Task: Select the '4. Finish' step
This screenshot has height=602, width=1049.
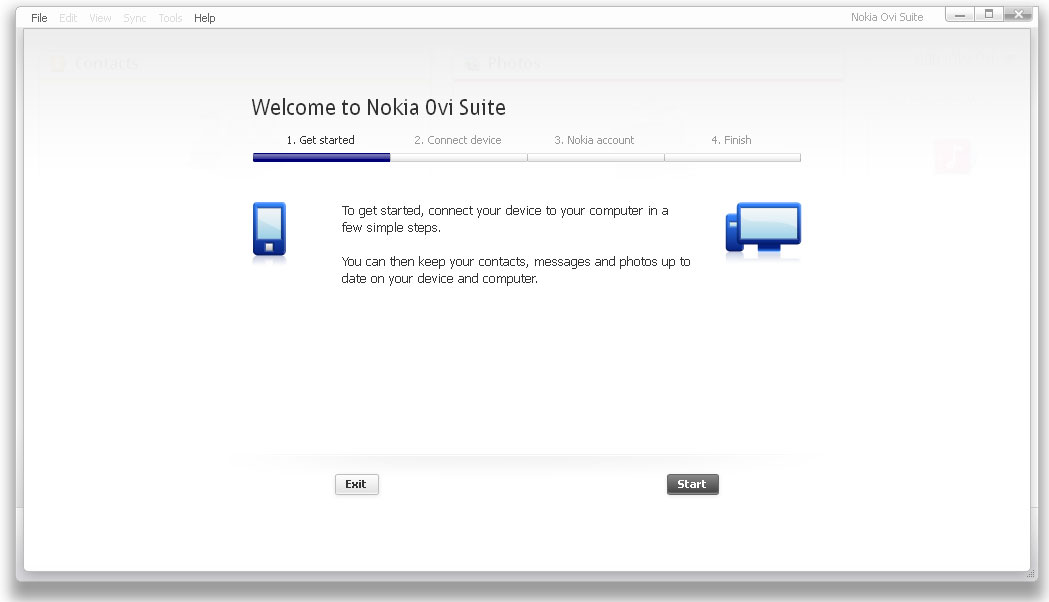Action: tap(731, 140)
